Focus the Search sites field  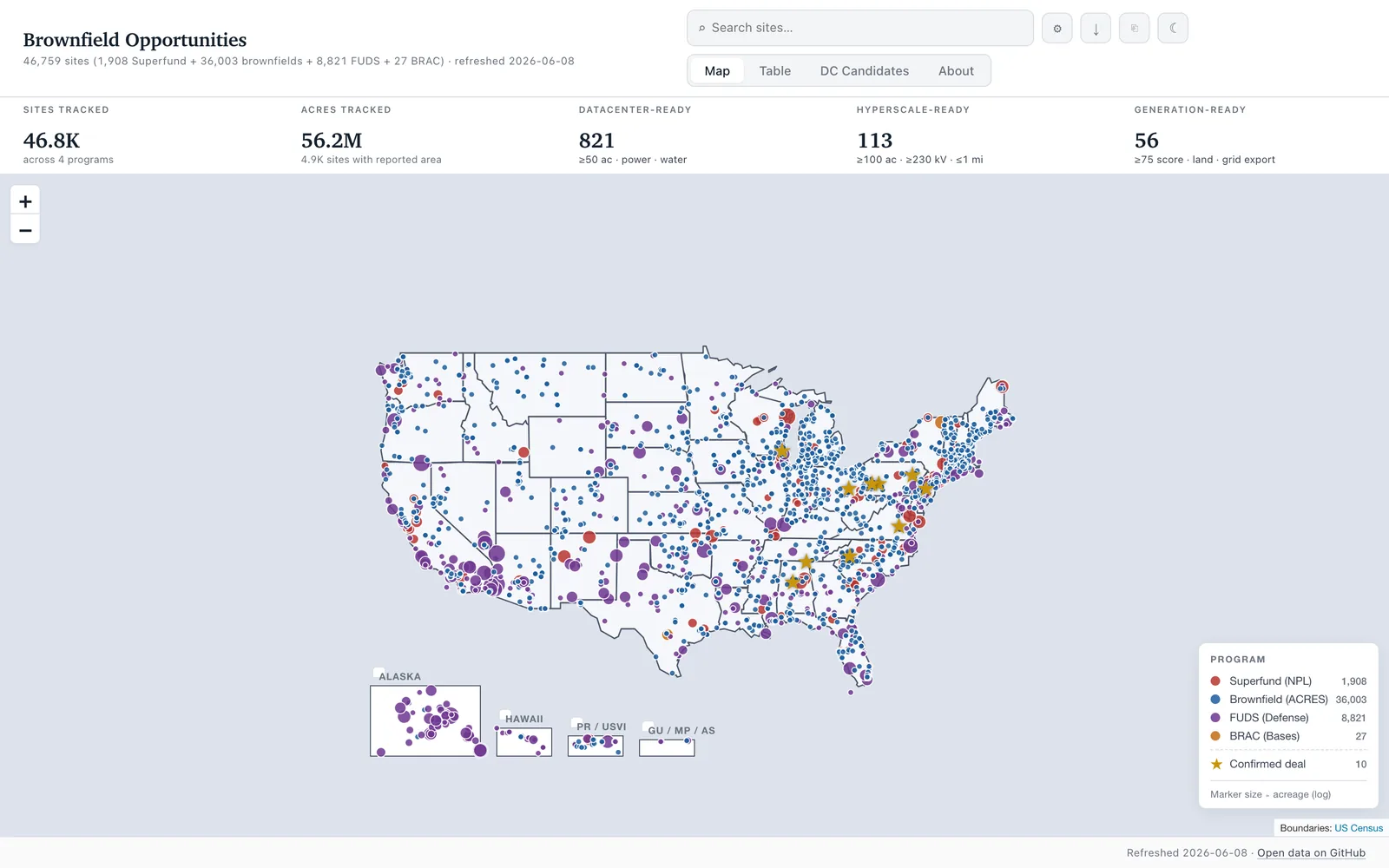[x=859, y=28]
